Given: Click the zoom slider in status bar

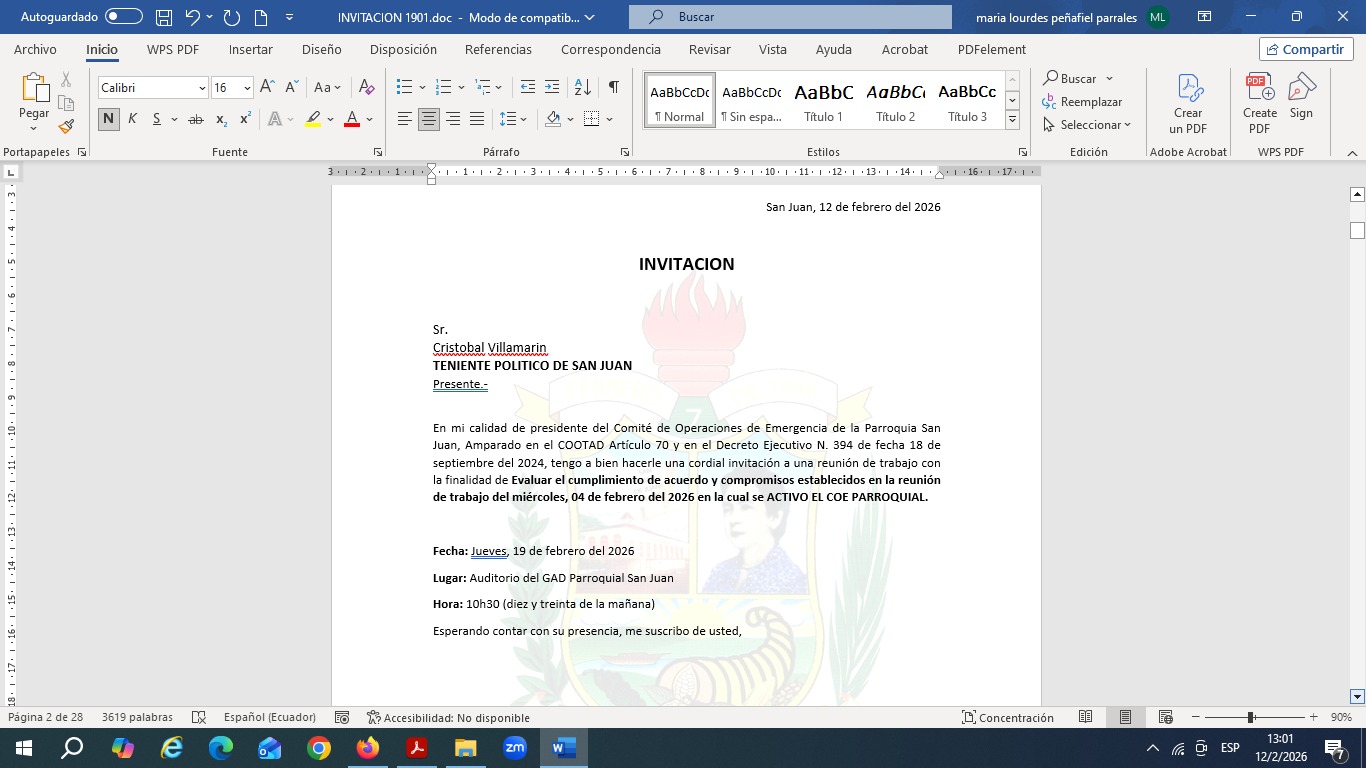Looking at the screenshot, I should click(x=1250, y=718).
